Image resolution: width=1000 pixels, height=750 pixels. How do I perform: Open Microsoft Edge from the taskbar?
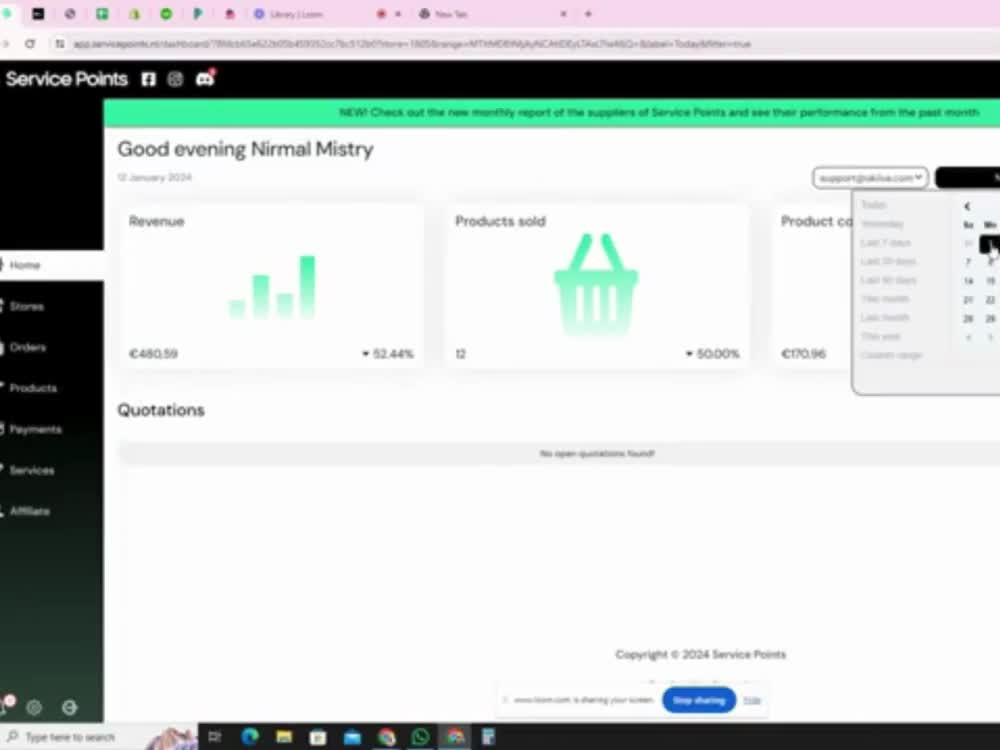250,737
